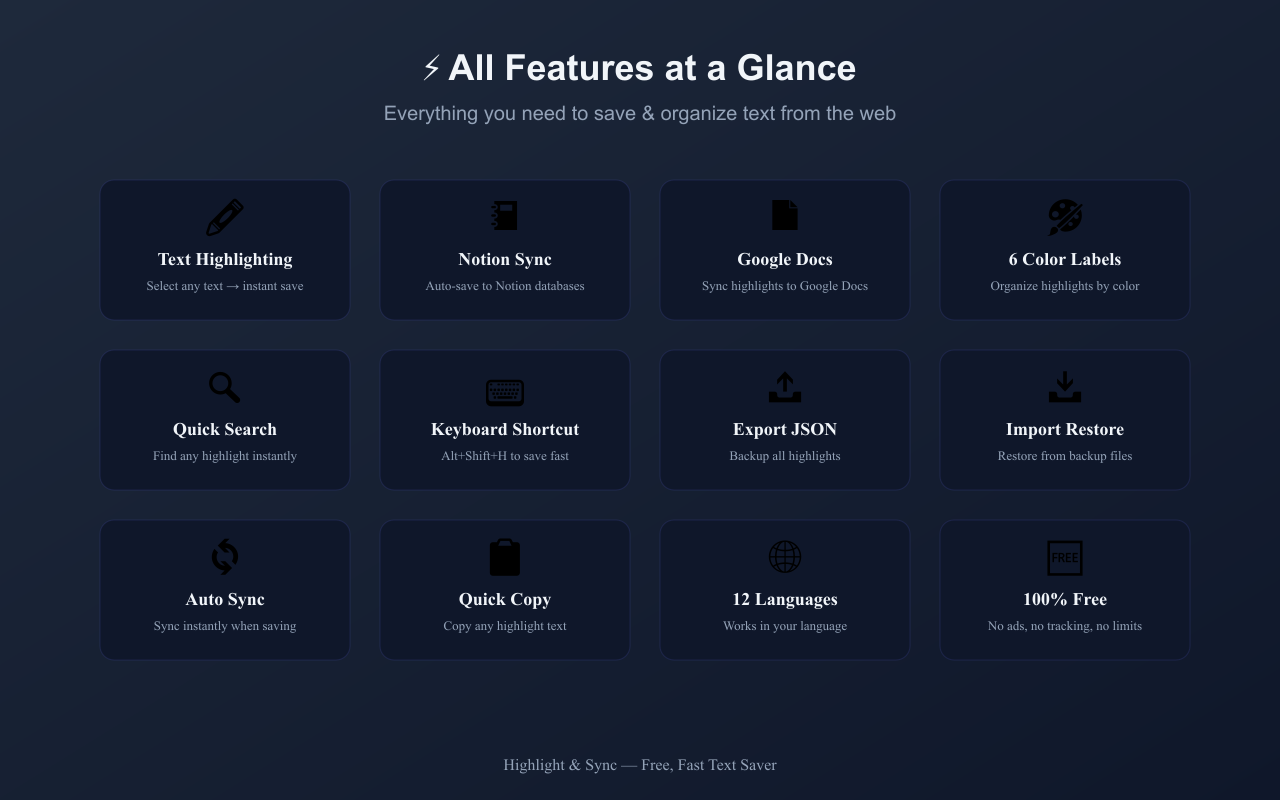
Task: Click the Quick Copy clipboard icon
Action: coord(505,557)
